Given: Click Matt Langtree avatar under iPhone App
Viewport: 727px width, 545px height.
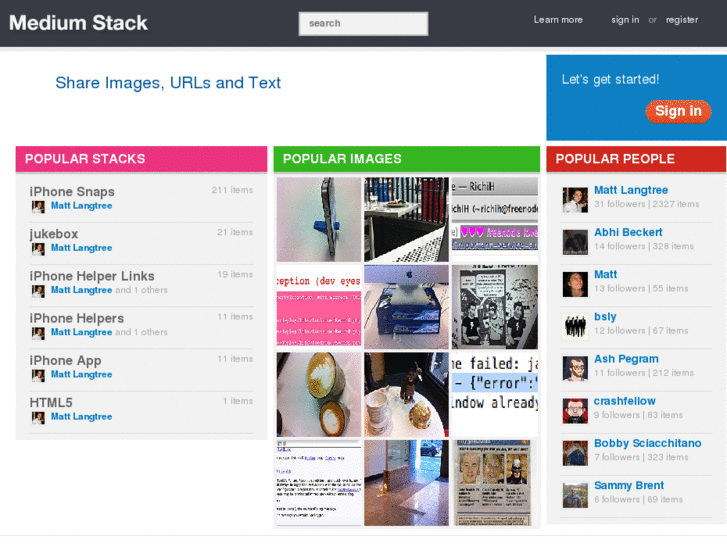Looking at the screenshot, I should (x=38, y=376).
